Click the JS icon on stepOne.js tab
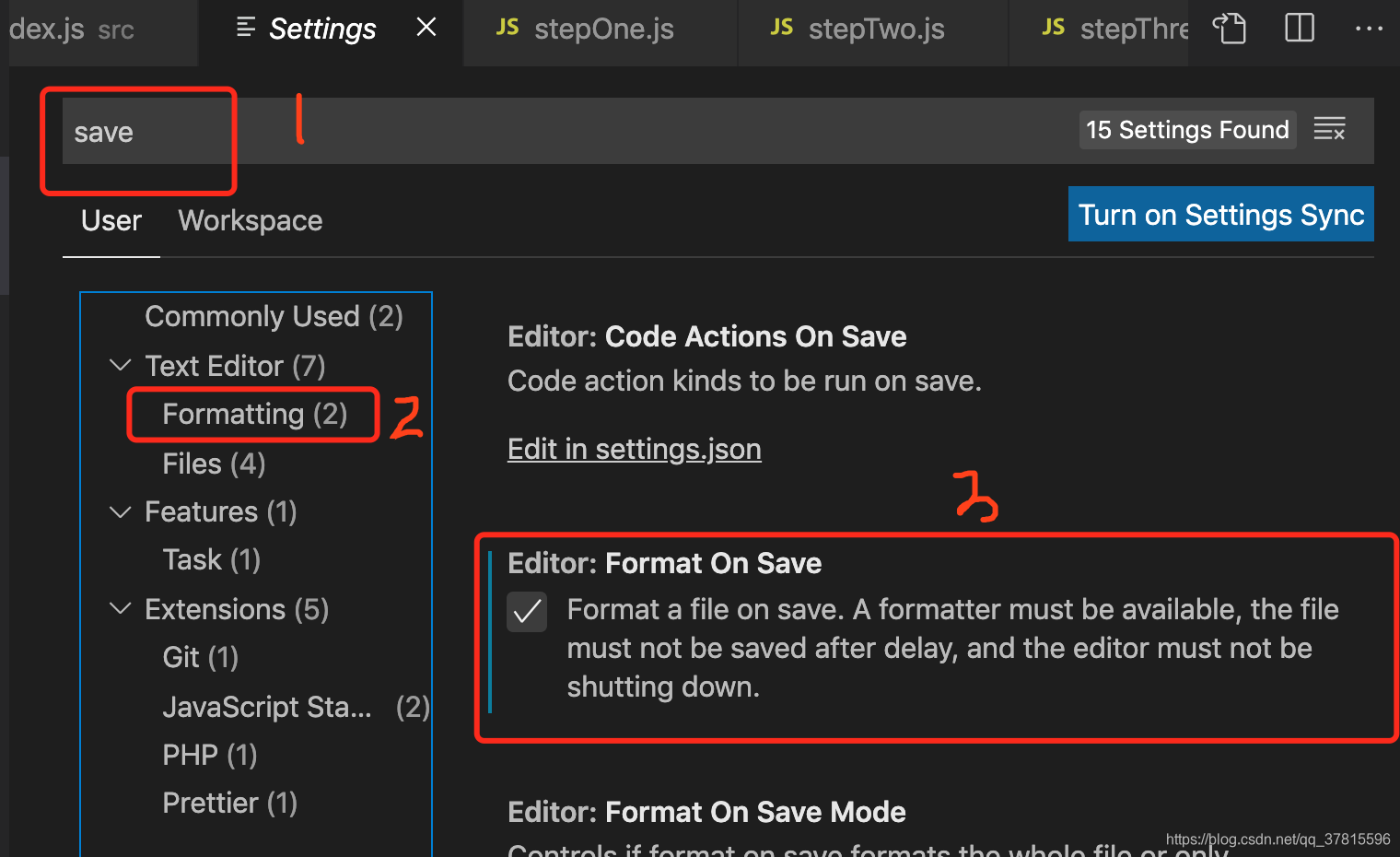1400x857 pixels. click(507, 28)
